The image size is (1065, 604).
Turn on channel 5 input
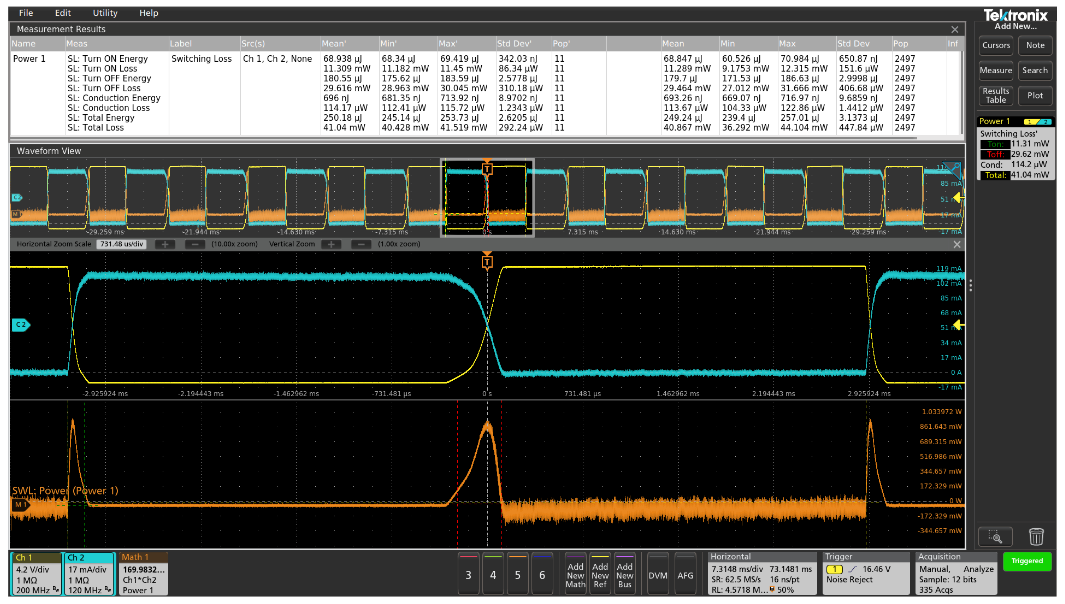tap(517, 574)
